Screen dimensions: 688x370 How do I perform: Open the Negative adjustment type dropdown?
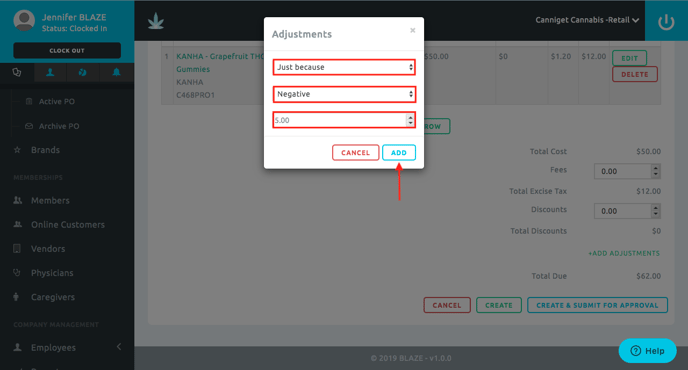click(x=344, y=94)
